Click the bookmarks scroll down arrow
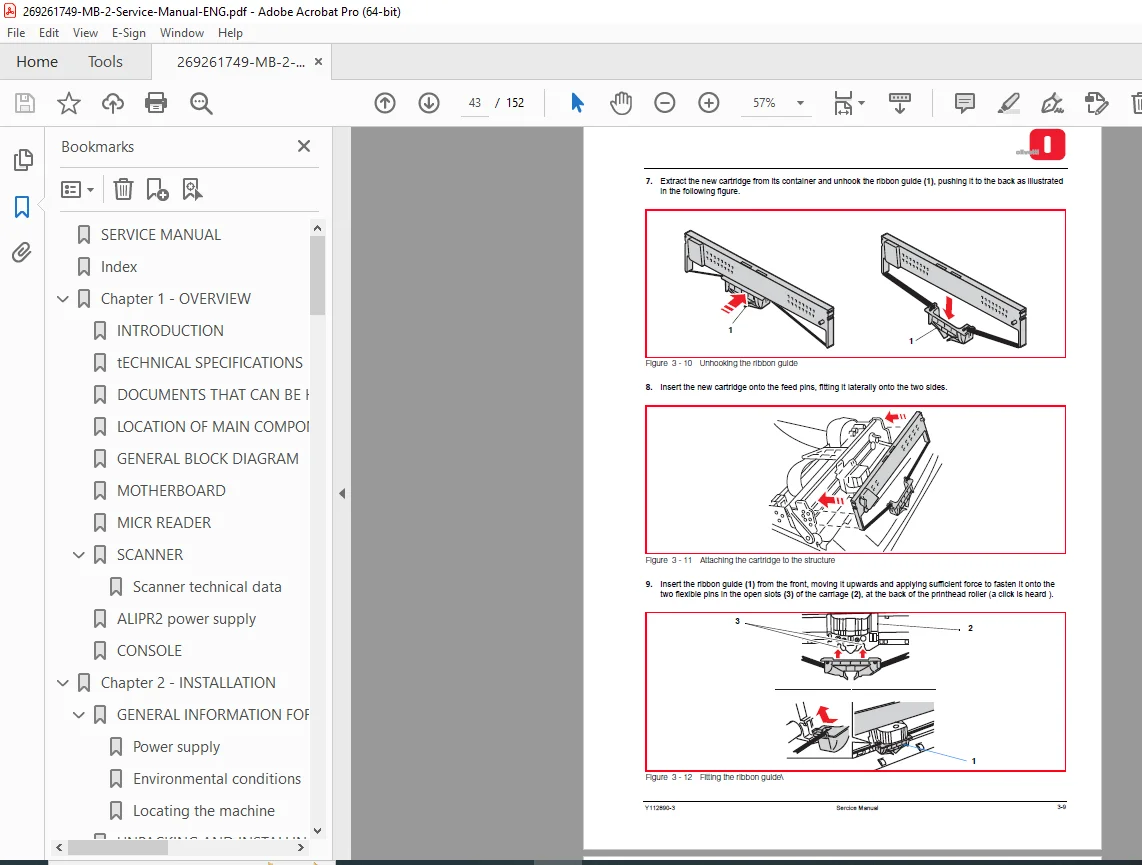Screen dimensions: 1142x865 (x=317, y=830)
